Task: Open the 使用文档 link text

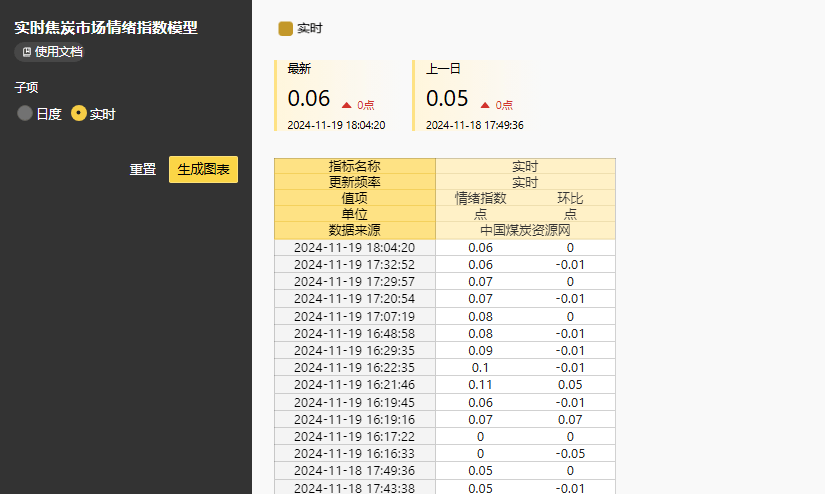Action: pos(58,52)
